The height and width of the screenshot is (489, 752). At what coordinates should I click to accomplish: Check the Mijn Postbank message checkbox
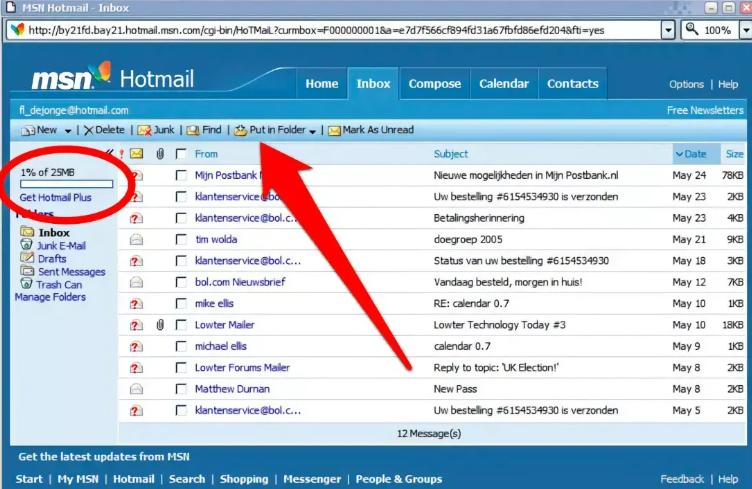coord(181,175)
